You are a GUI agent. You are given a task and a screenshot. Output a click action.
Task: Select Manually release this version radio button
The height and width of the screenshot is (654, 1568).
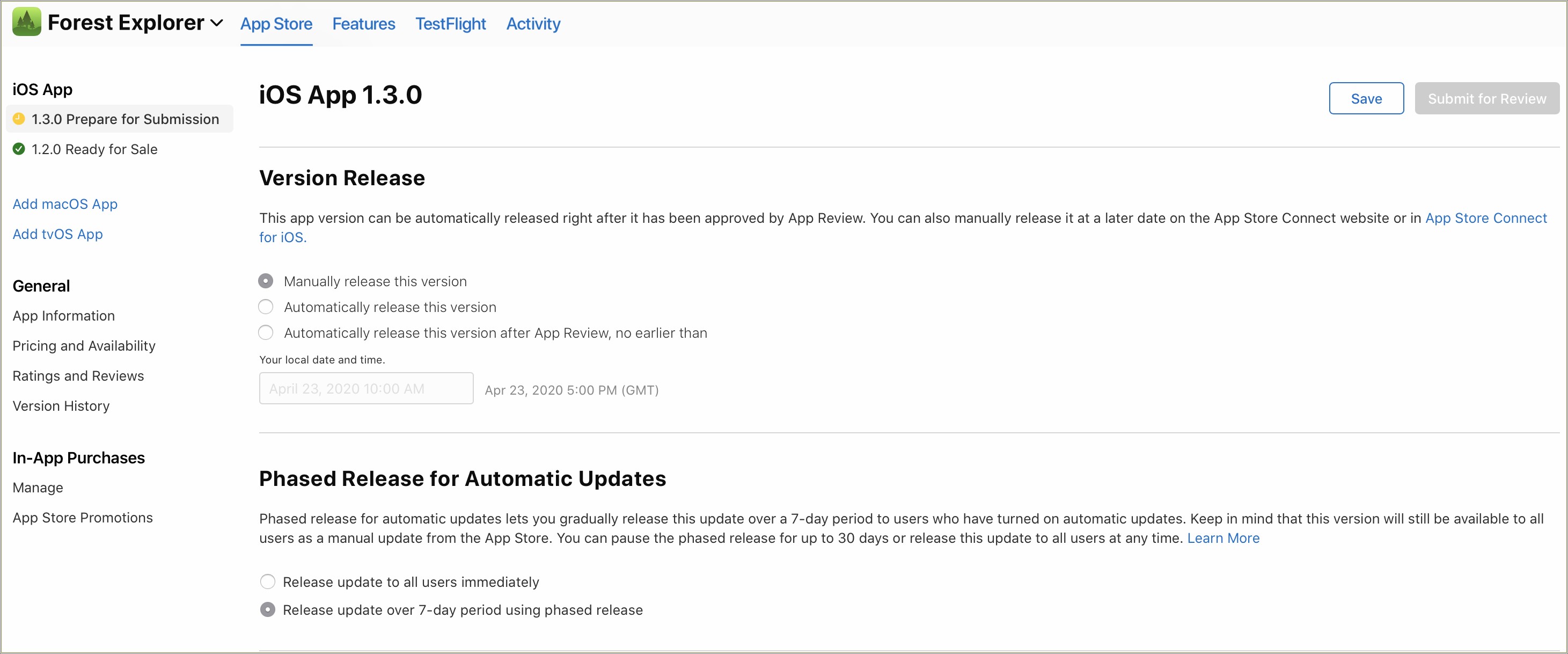click(266, 281)
